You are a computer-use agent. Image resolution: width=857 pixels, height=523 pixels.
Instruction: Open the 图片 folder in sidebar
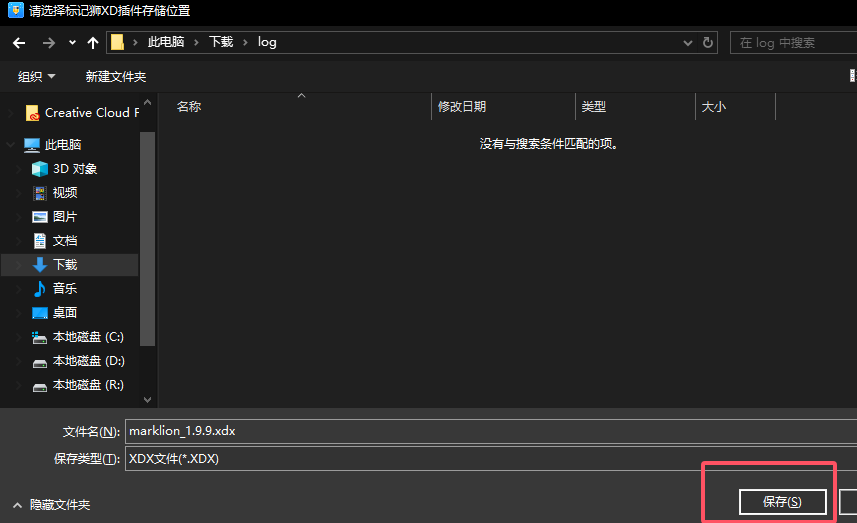(65, 217)
